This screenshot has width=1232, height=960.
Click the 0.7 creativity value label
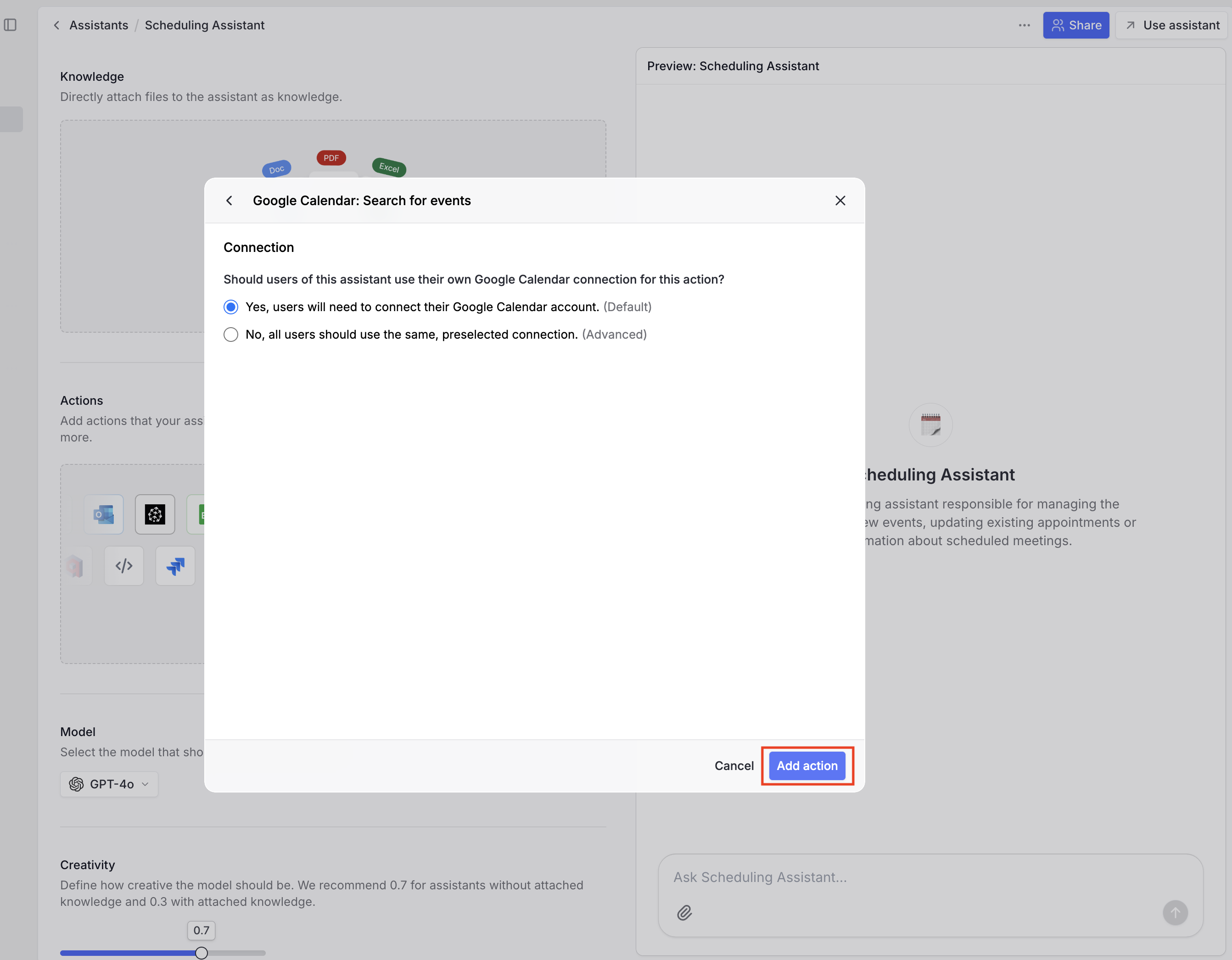[202, 930]
